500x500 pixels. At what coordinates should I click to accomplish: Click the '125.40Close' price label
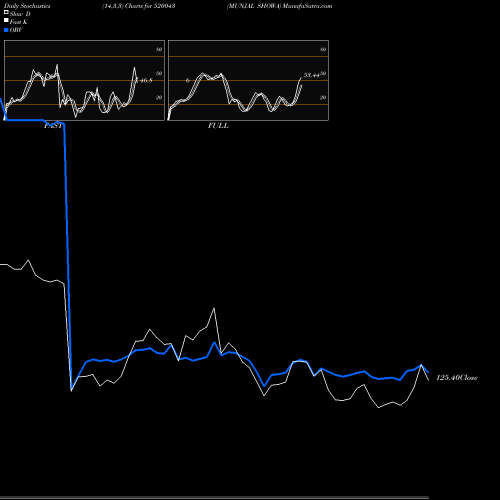coord(457,378)
